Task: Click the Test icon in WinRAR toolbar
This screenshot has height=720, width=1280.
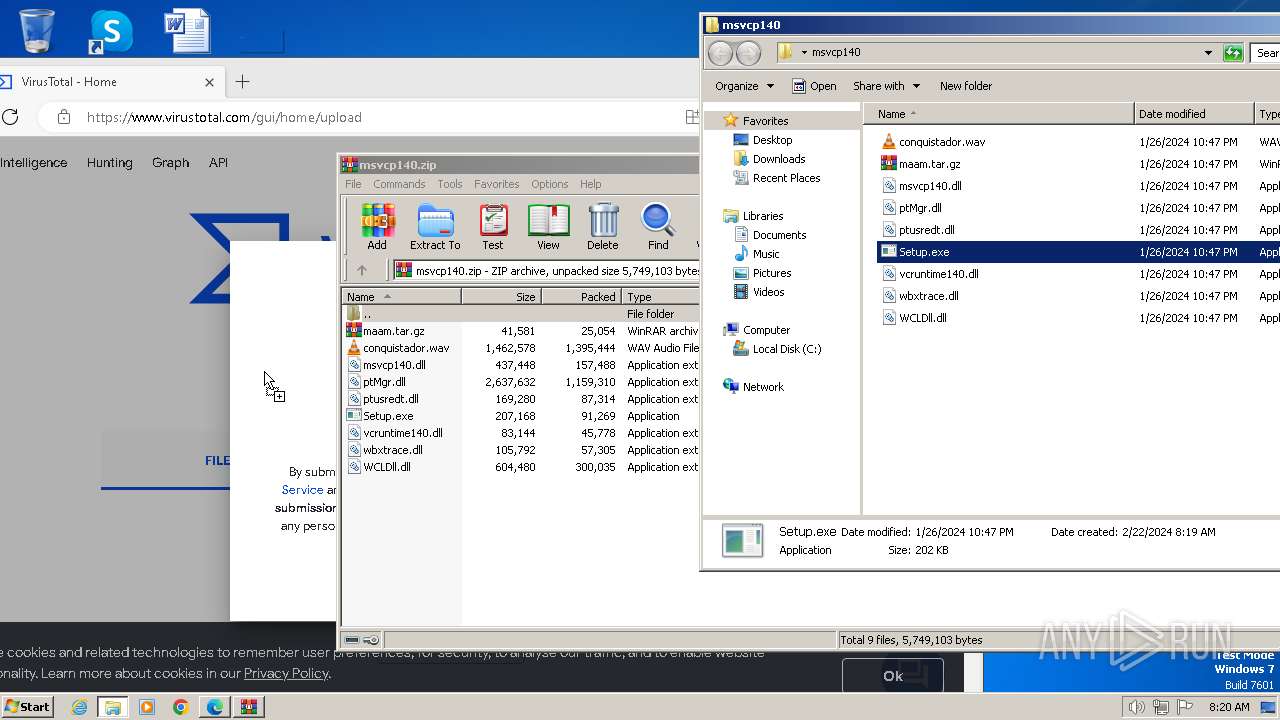Action: click(493, 226)
